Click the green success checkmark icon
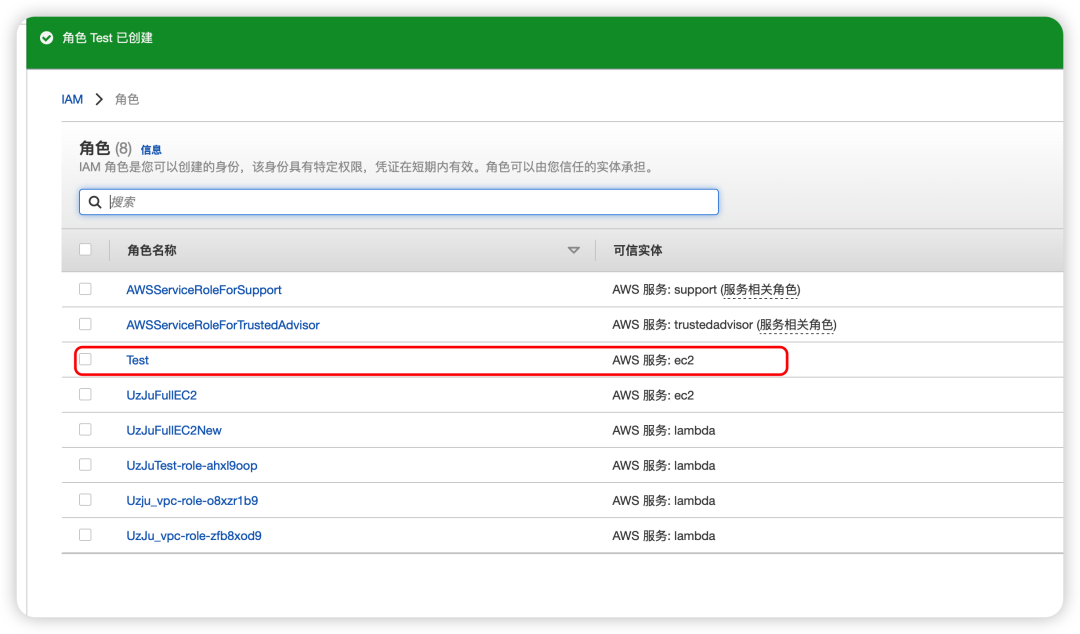This screenshot has height=634, width=1080. coord(46,38)
